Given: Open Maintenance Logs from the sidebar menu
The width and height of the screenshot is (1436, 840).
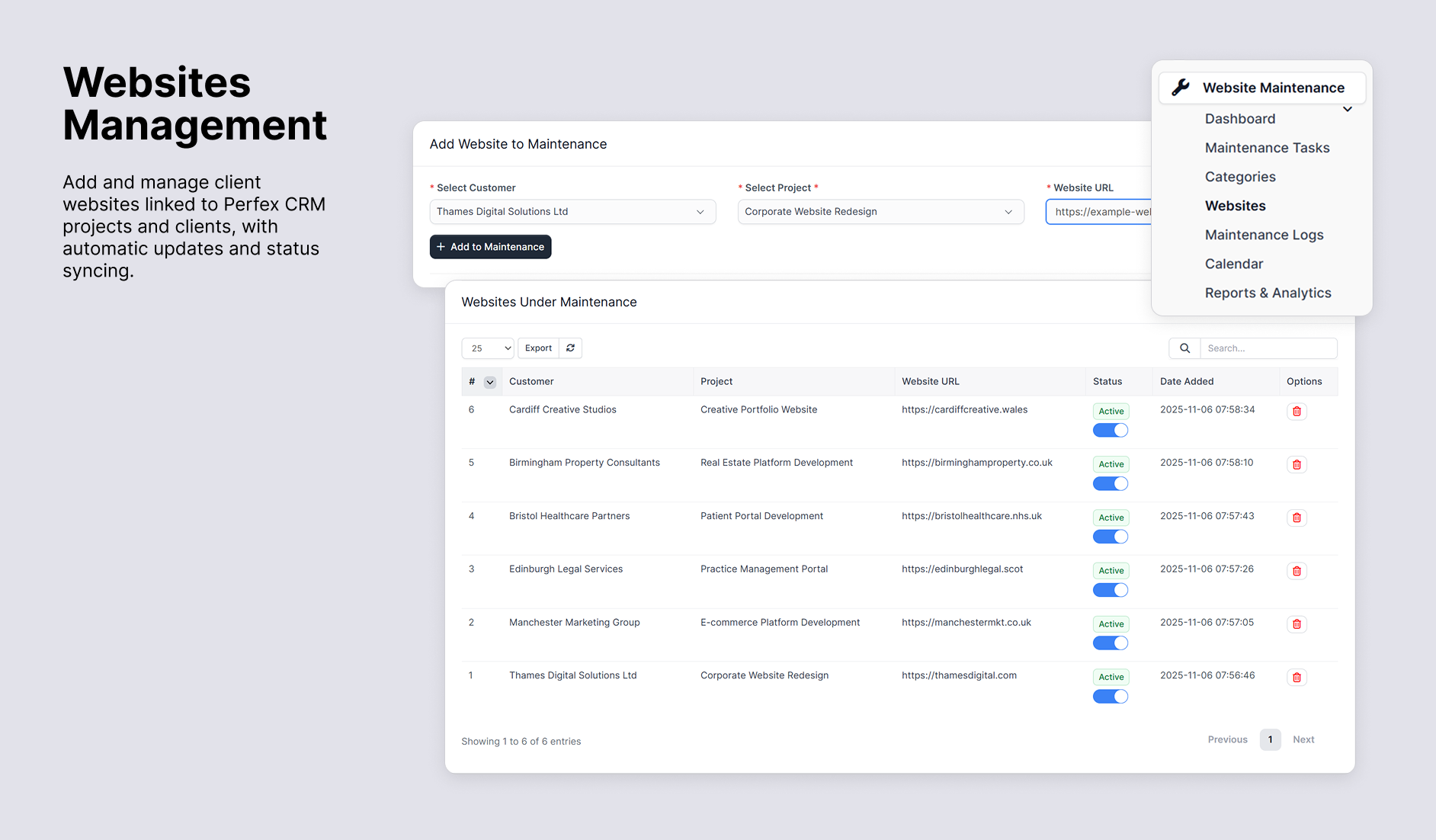Looking at the screenshot, I should coord(1264,235).
